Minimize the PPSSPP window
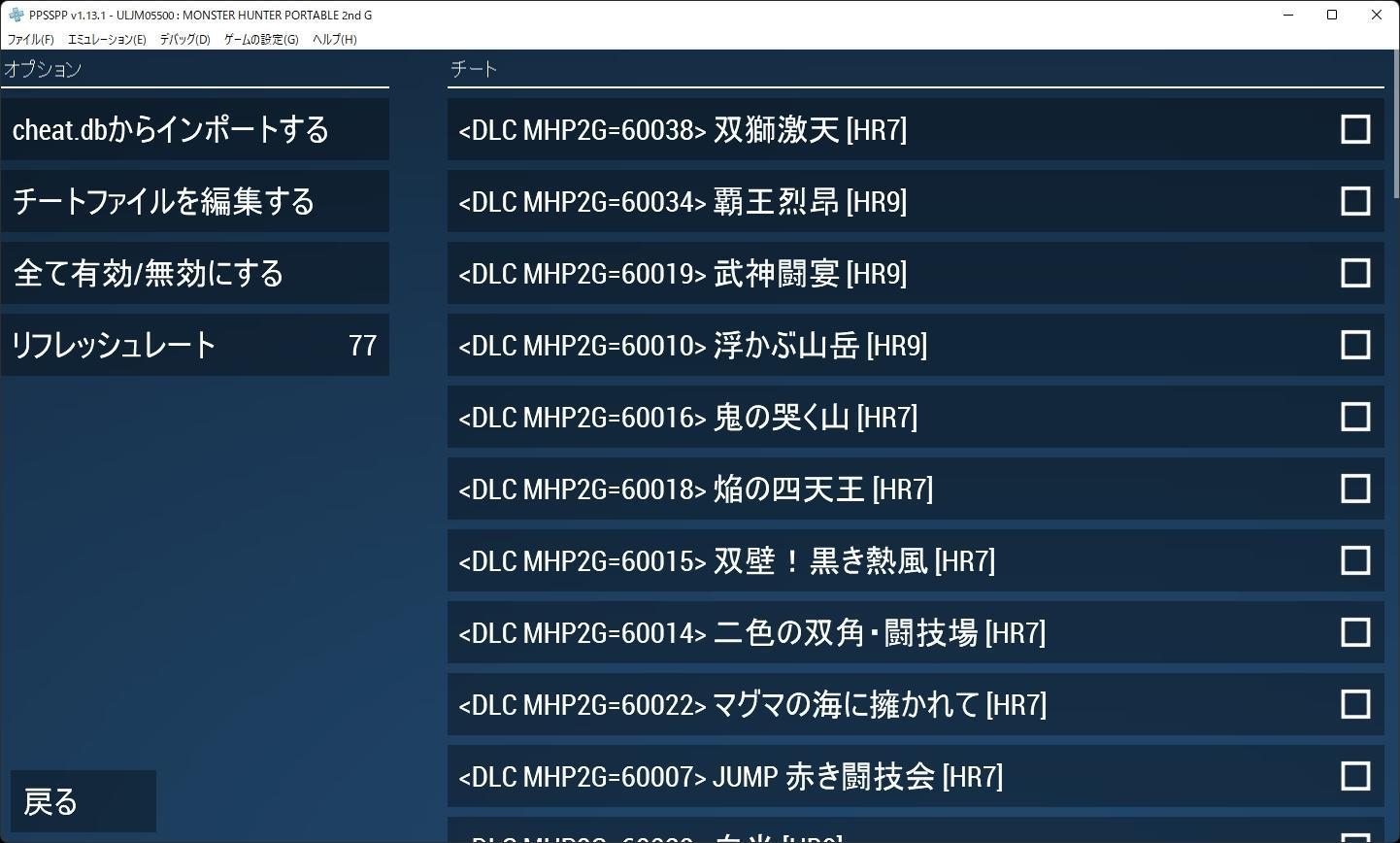 (x=1288, y=15)
